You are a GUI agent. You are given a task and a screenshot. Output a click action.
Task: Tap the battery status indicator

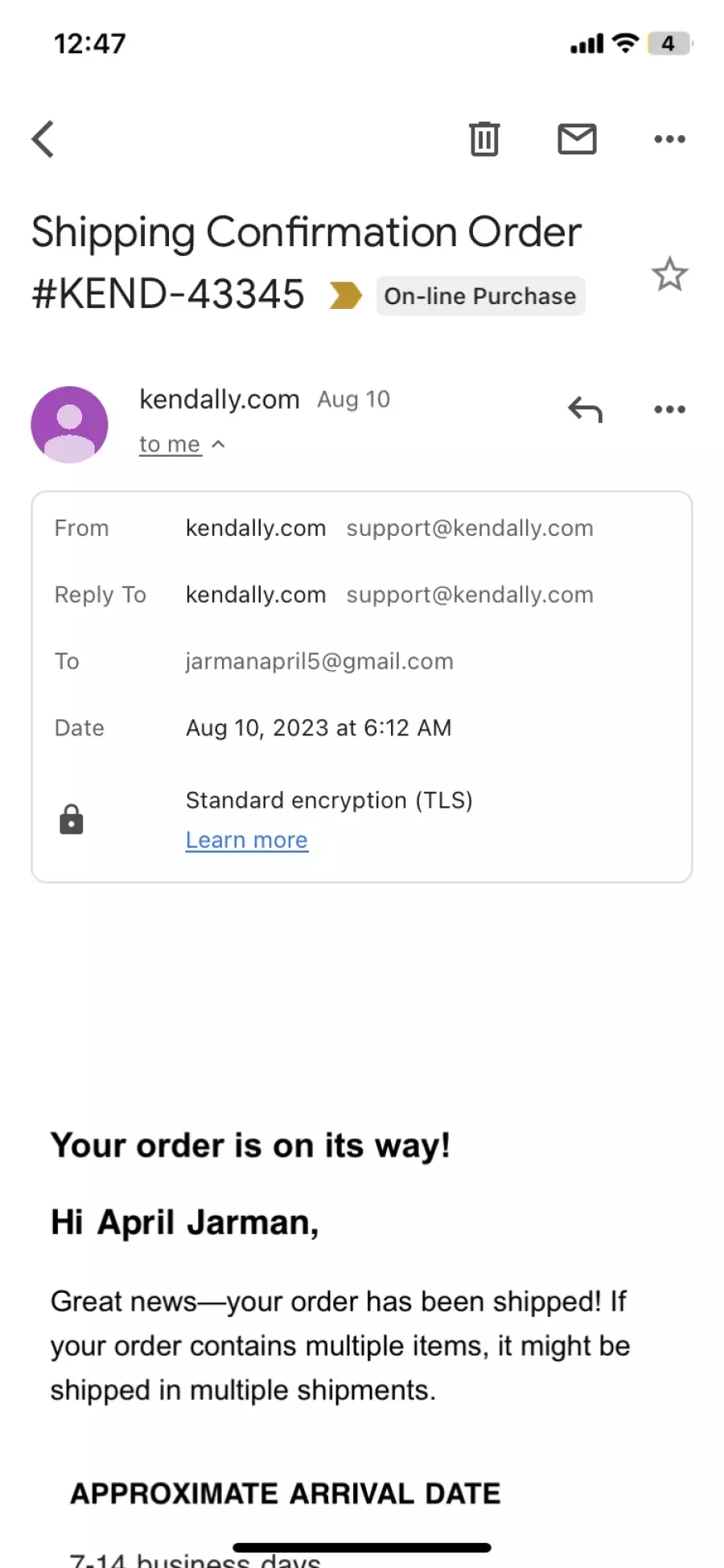click(x=668, y=43)
